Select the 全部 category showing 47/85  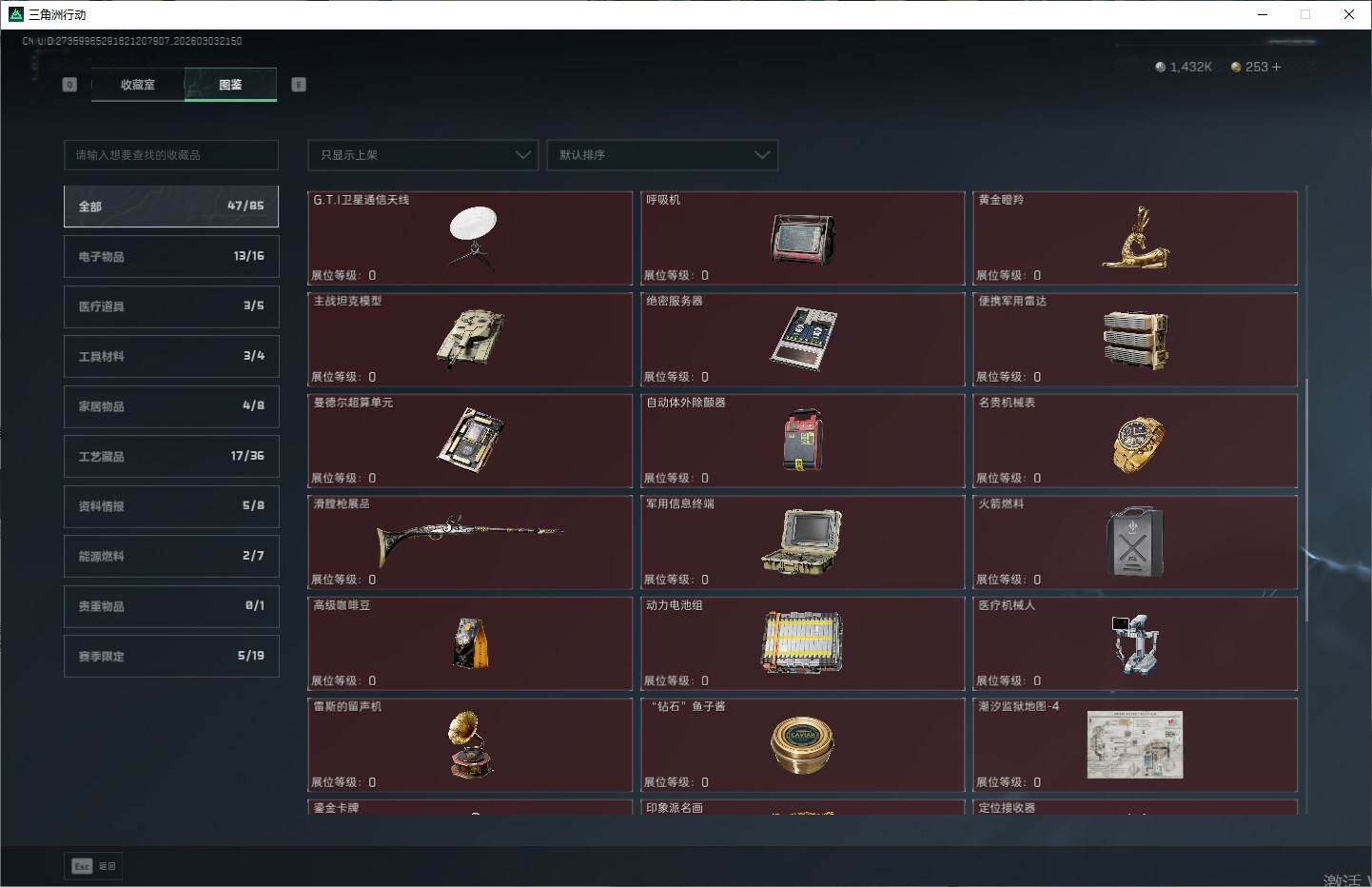(x=171, y=207)
